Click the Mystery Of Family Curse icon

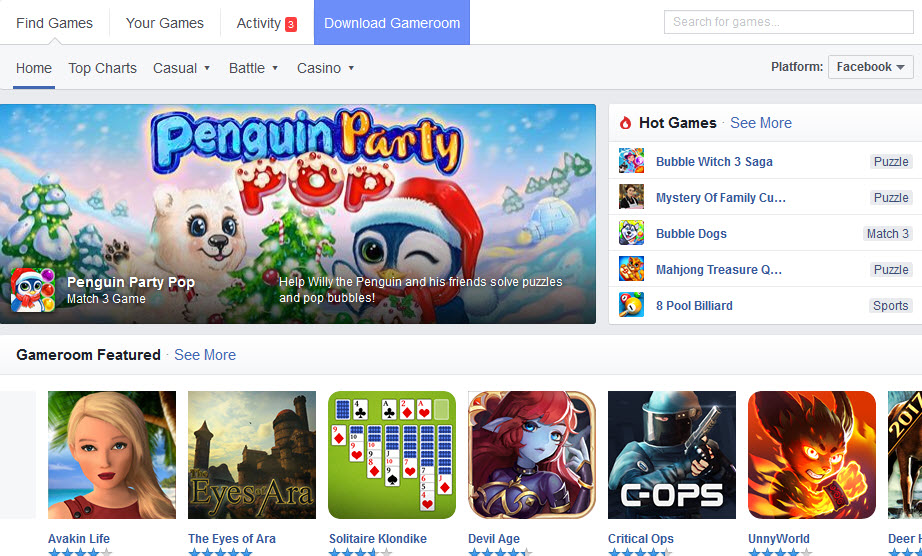click(x=631, y=197)
